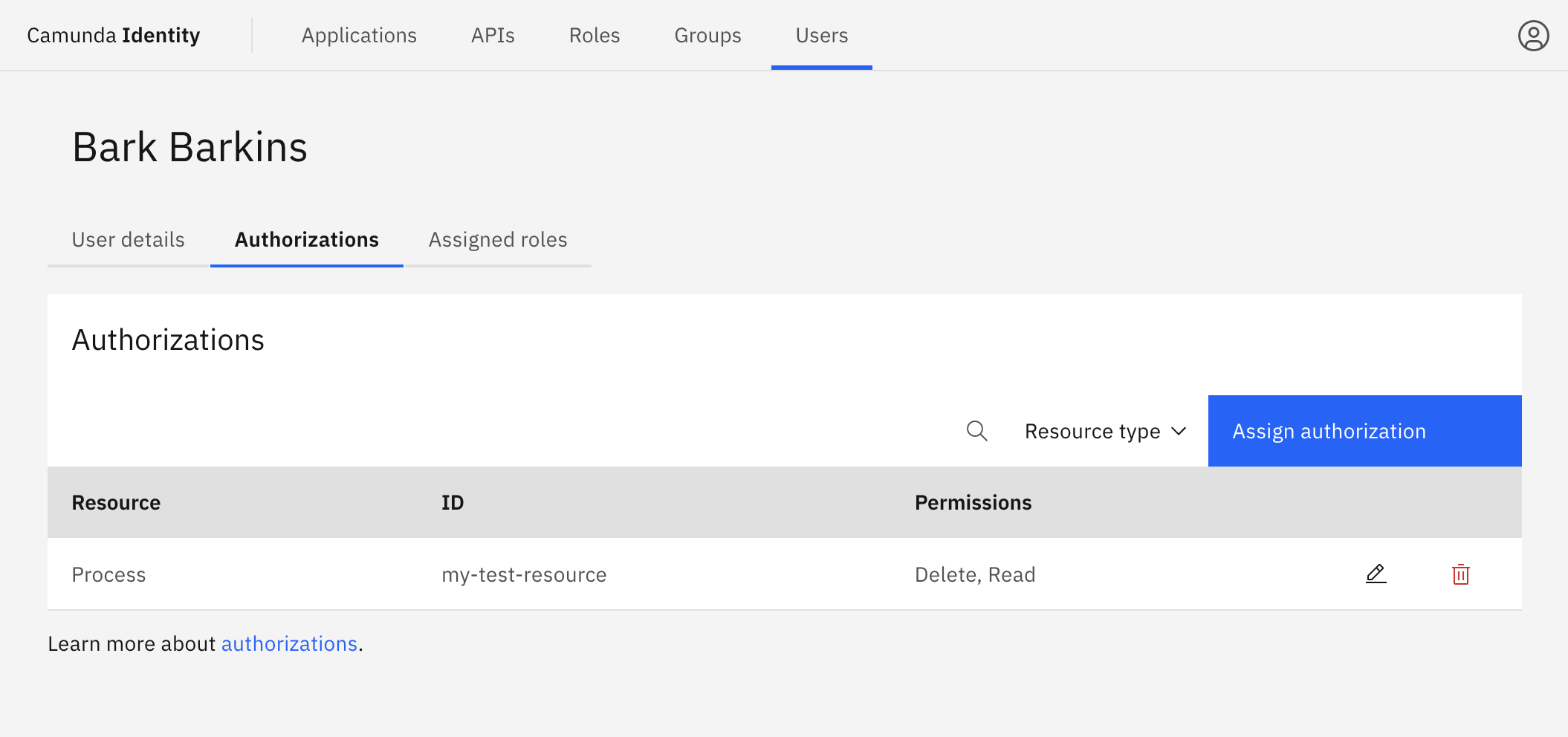
Task: Edit the my-test-resource authorization with pencil icon
Action: point(1376,574)
